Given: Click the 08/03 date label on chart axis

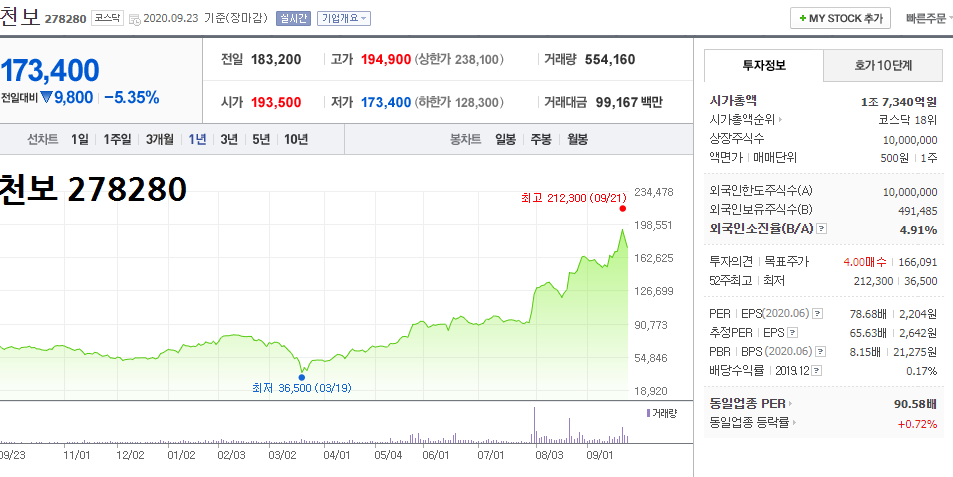Looking at the screenshot, I should coord(549,453).
